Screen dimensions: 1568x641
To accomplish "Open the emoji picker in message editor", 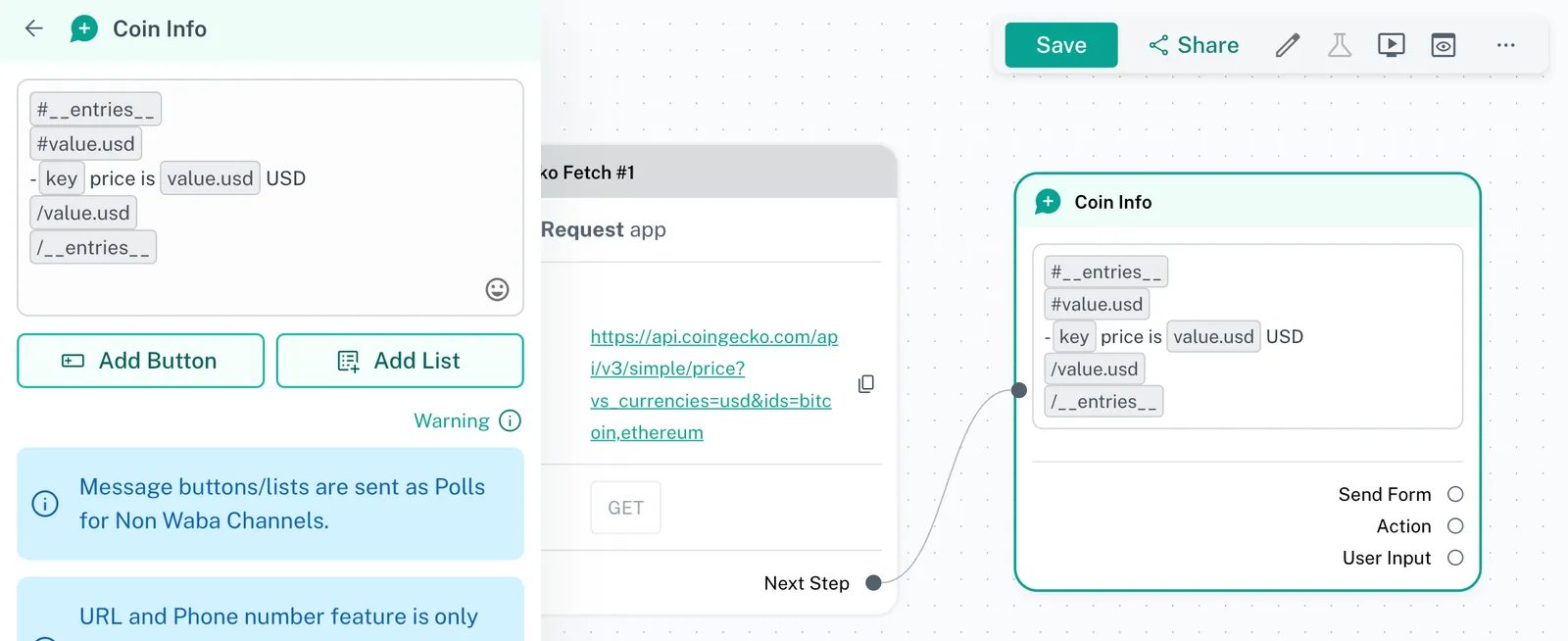I will pyautogui.click(x=497, y=289).
